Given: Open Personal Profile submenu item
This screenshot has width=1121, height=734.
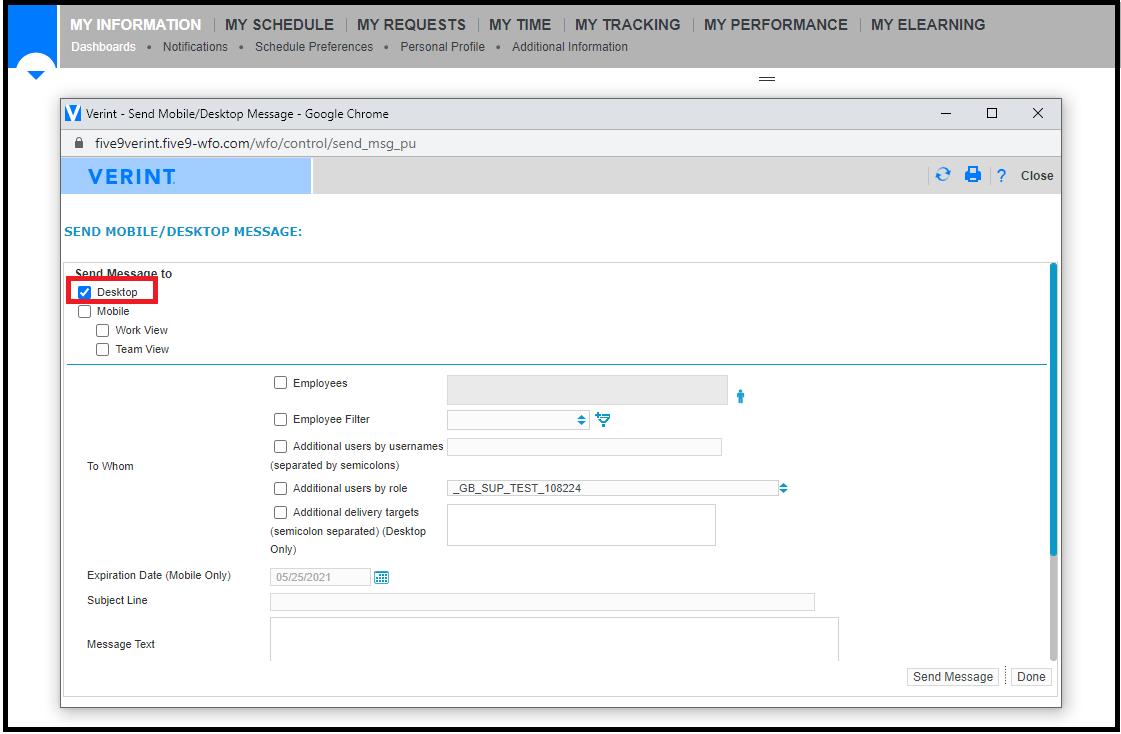Looking at the screenshot, I should (x=443, y=46).
